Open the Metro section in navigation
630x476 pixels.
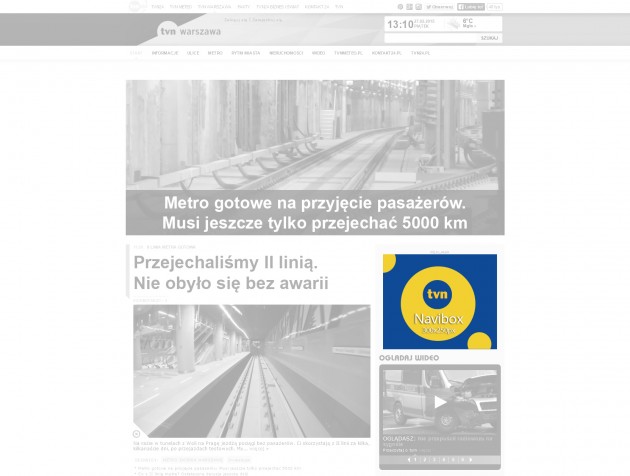coord(215,52)
